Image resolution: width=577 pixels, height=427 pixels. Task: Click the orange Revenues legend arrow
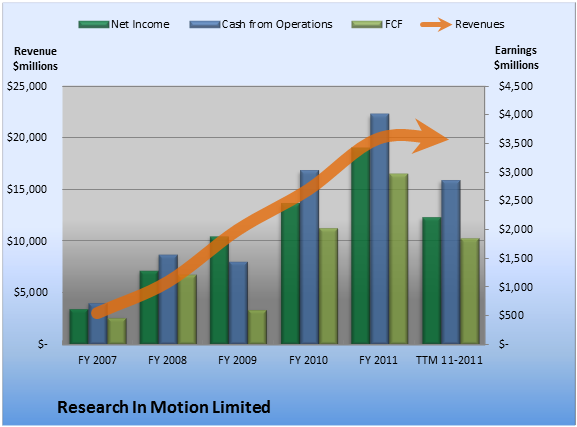click(x=436, y=24)
